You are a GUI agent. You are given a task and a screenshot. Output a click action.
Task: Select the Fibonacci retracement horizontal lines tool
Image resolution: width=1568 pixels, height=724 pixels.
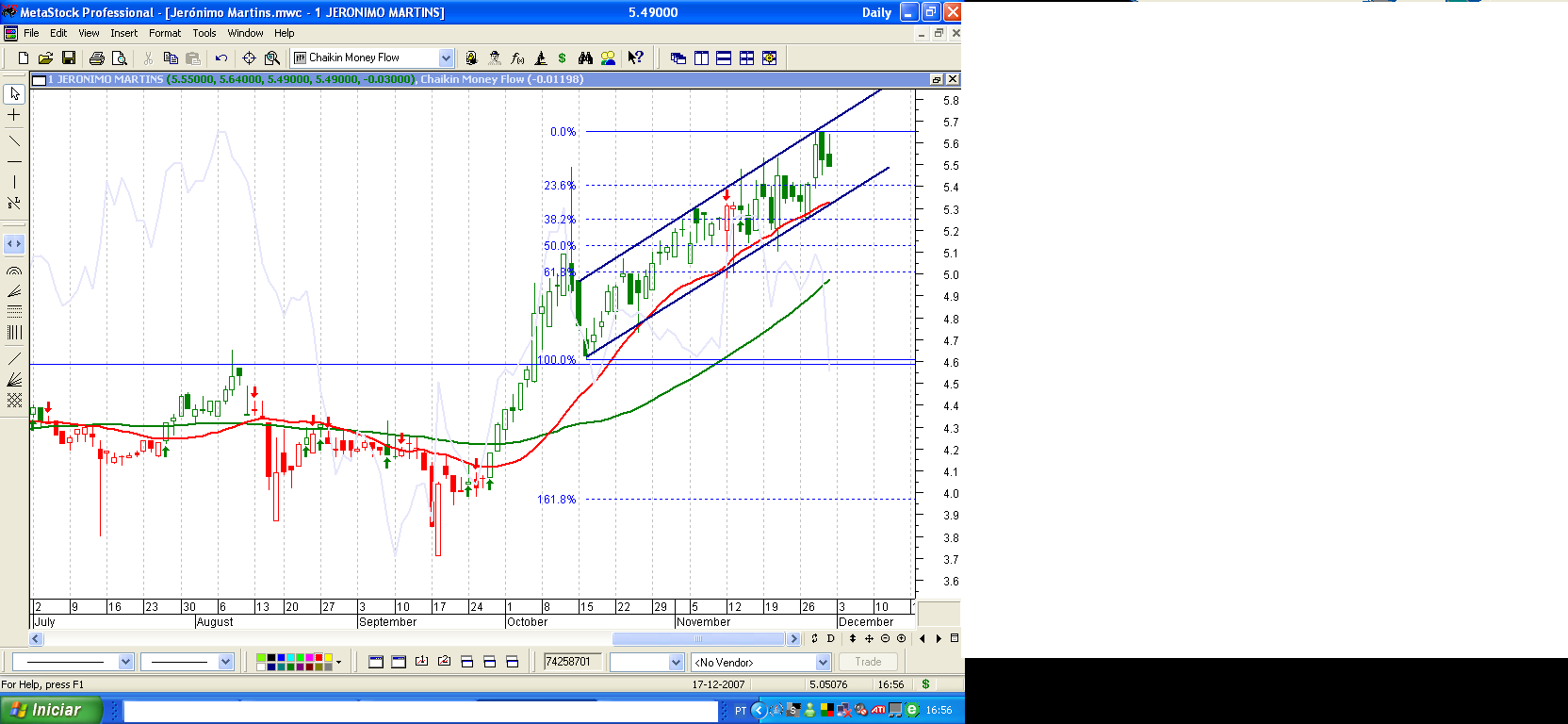point(14,311)
